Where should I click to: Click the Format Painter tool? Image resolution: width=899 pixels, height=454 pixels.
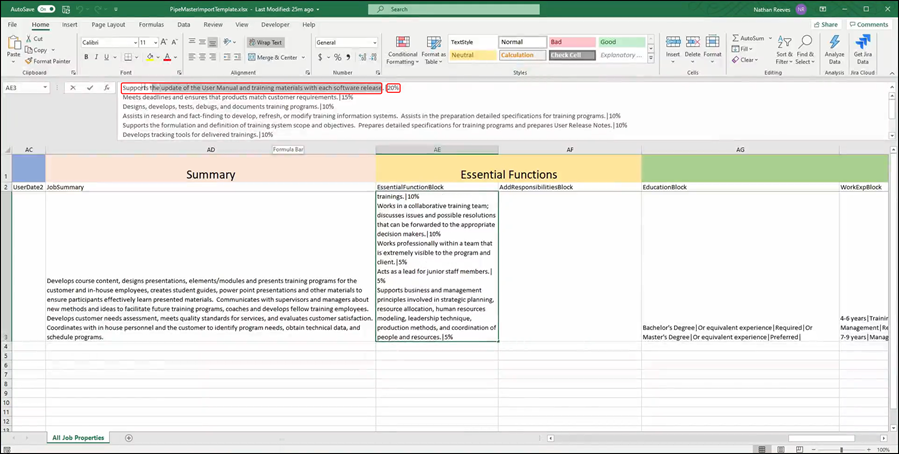pyautogui.click(x=47, y=61)
